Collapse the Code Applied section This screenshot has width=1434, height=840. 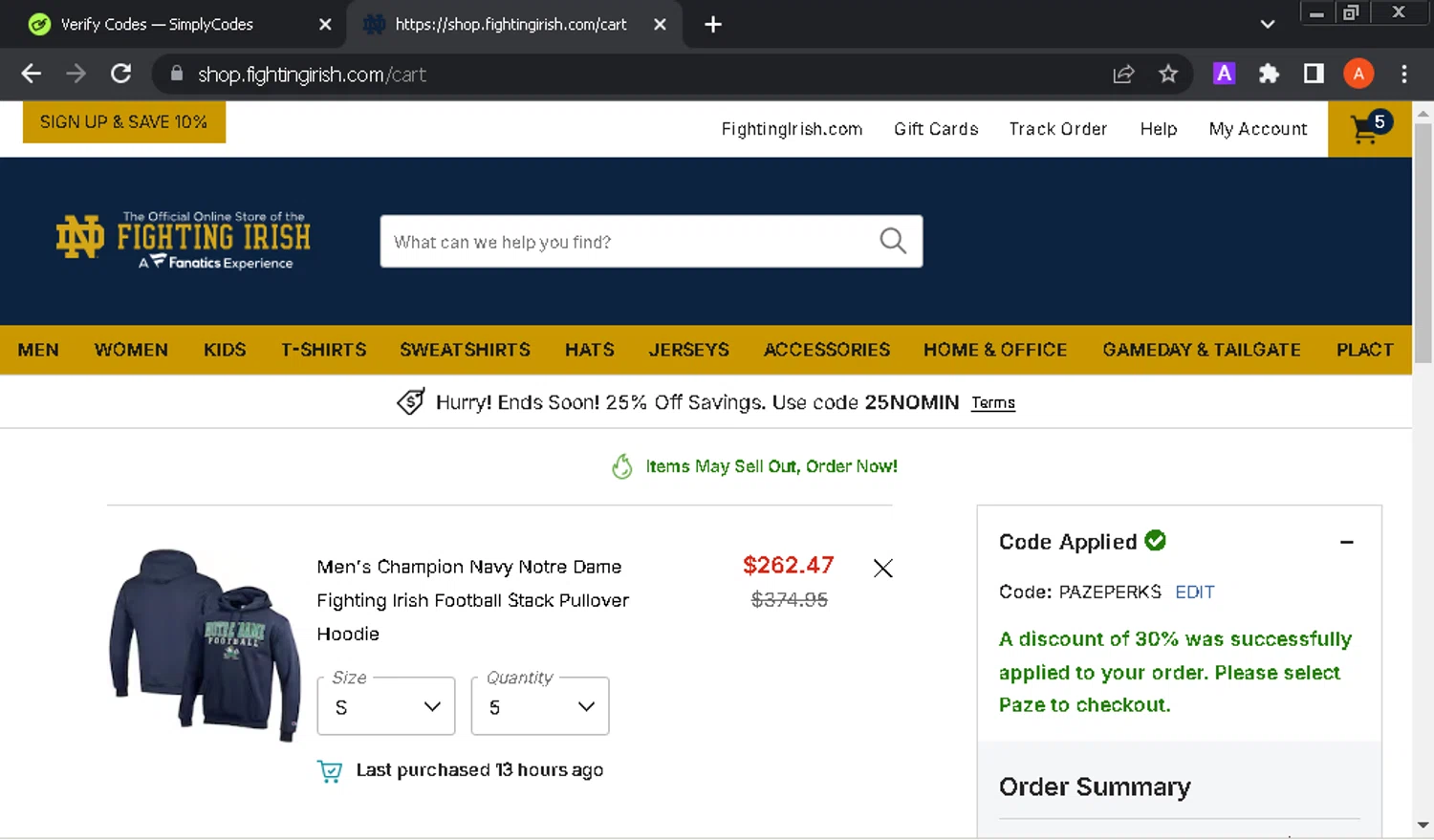pyautogui.click(x=1347, y=542)
